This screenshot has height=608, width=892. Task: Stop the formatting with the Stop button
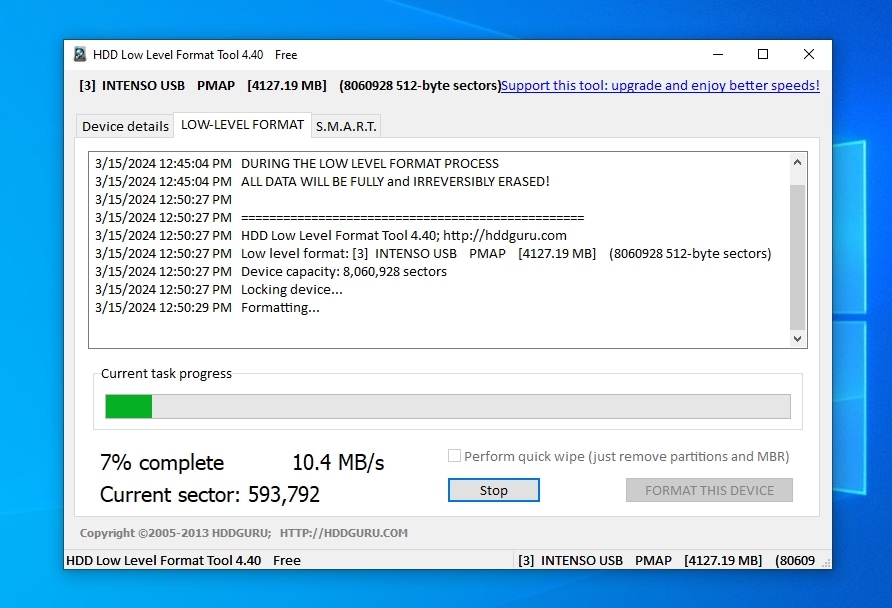pos(493,490)
